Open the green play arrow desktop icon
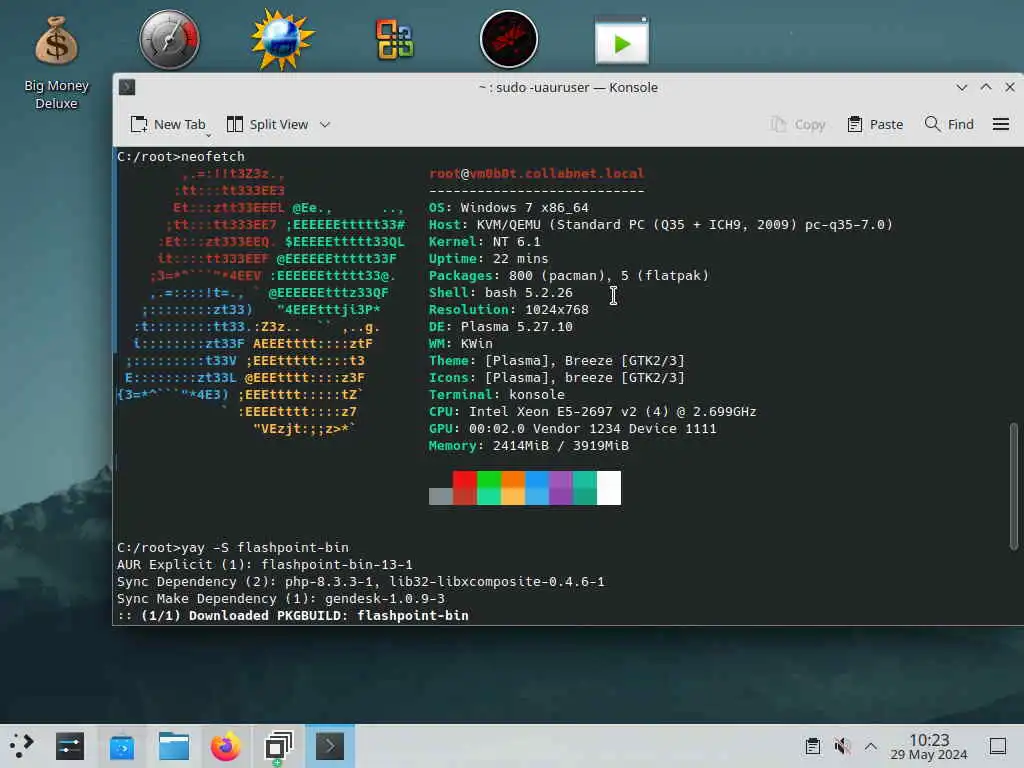Screen dimensions: 1024x768 point(622,41)
